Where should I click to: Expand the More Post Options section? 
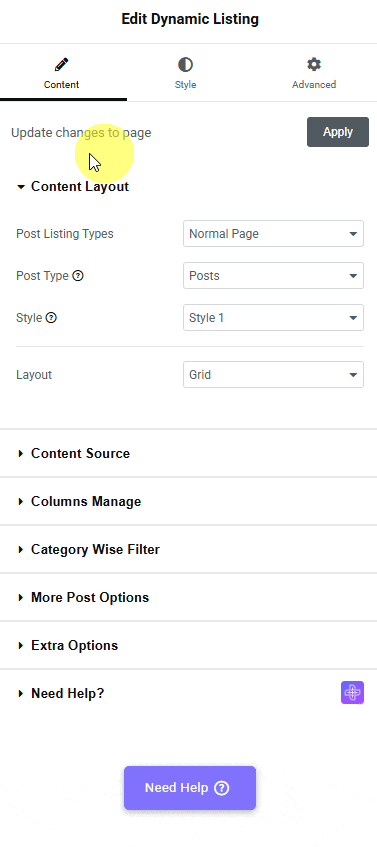(x=188, y=597)
